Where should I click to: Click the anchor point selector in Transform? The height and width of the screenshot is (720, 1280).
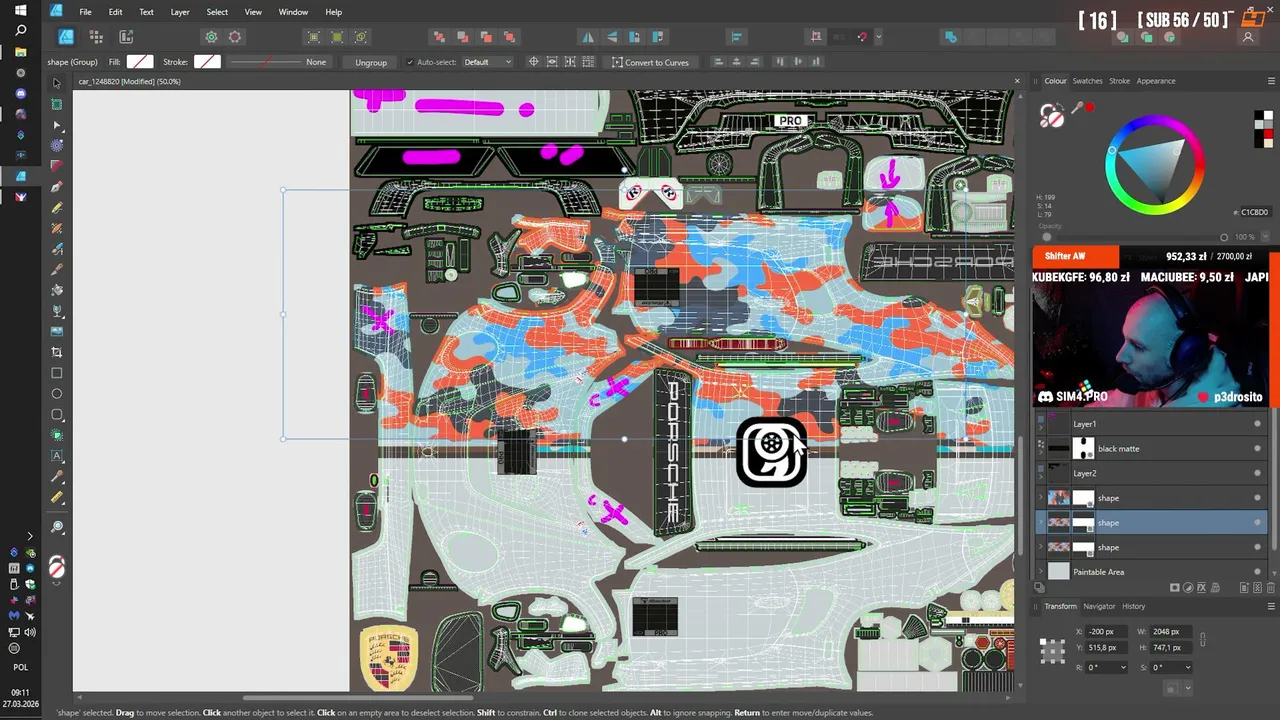[x=1052, y=651]
